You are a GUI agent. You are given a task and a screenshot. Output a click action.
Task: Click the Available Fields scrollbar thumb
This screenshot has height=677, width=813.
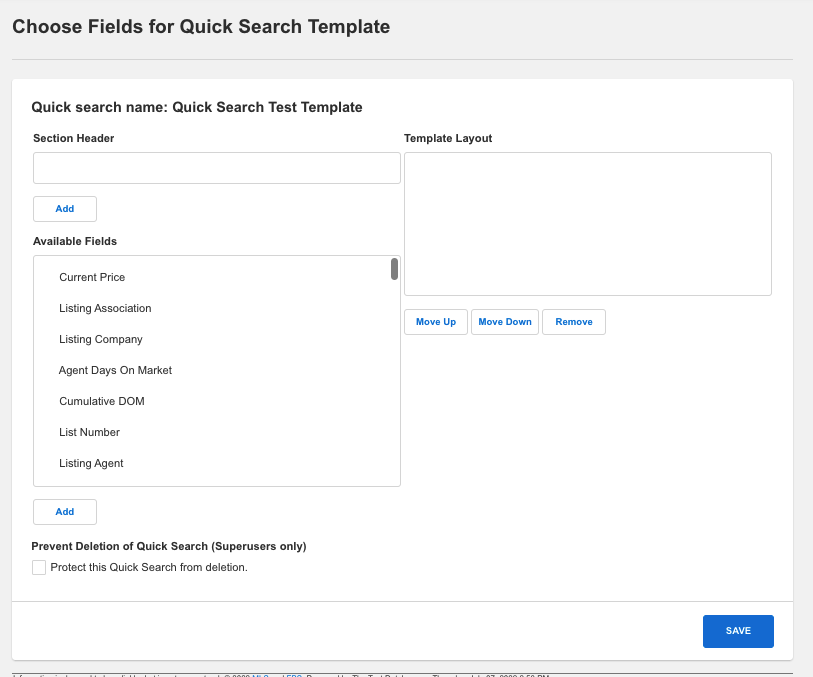tap(393, 270)
